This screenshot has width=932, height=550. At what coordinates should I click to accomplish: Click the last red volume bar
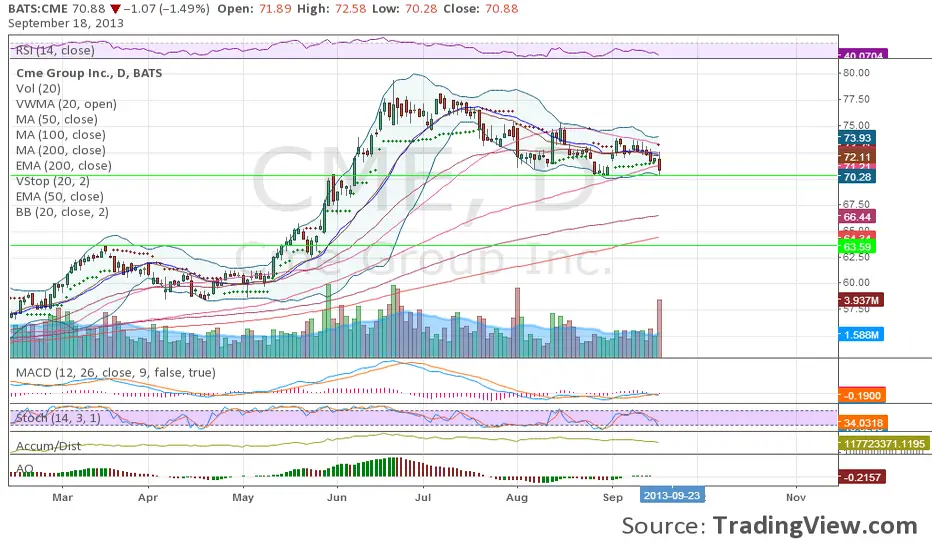659,328
